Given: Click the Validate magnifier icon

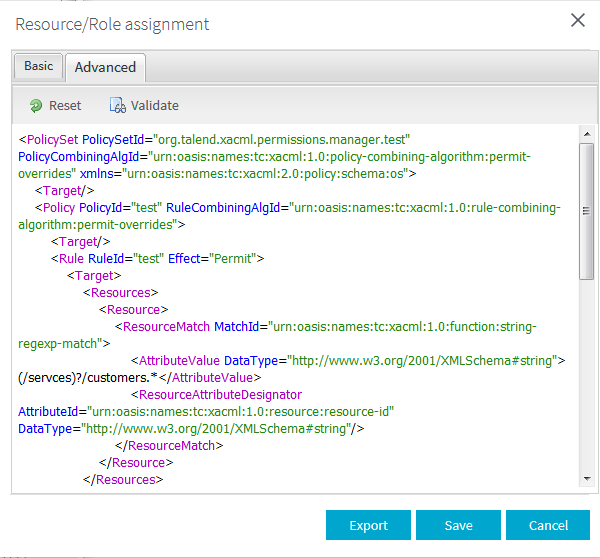Looking at the screenshot, I should (x=117, y=105).
